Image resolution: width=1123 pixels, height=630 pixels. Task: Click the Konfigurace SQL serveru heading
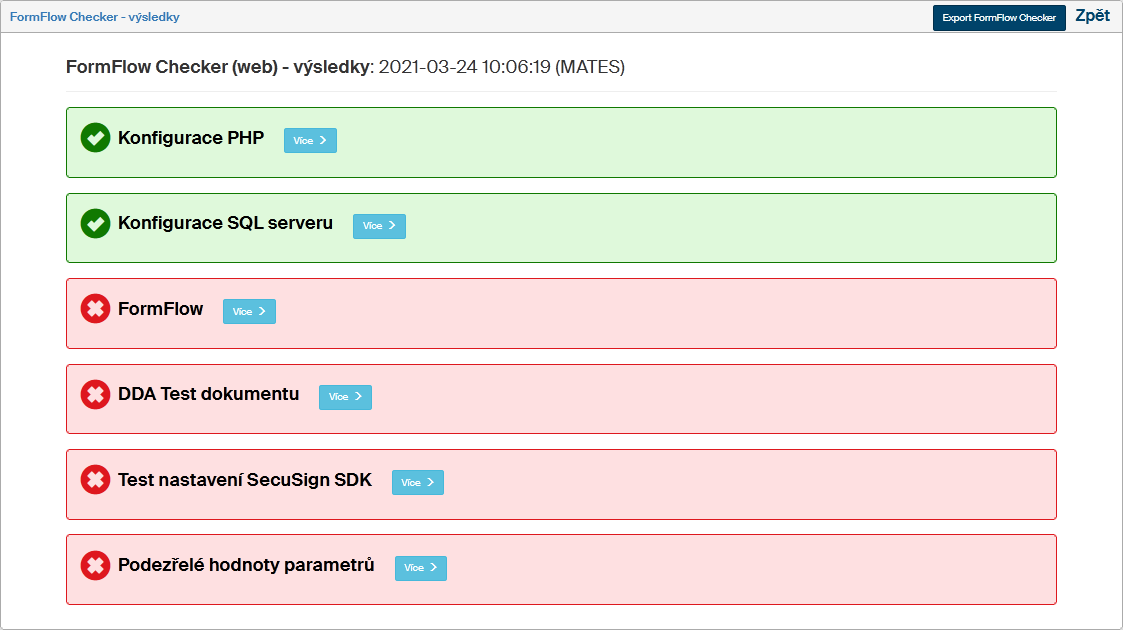[x=225, y=223]
